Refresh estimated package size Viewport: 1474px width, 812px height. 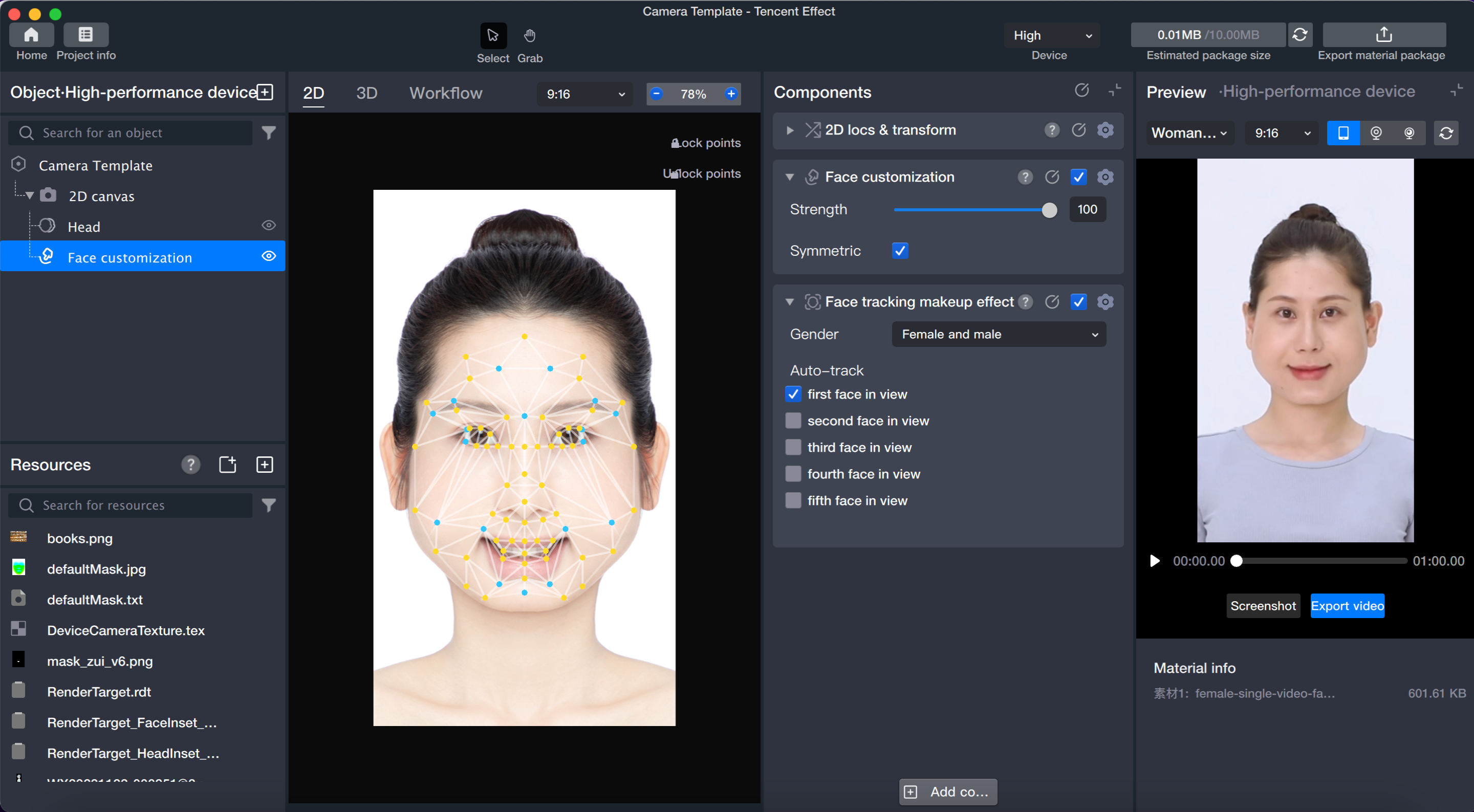(x=1299, y=35)
